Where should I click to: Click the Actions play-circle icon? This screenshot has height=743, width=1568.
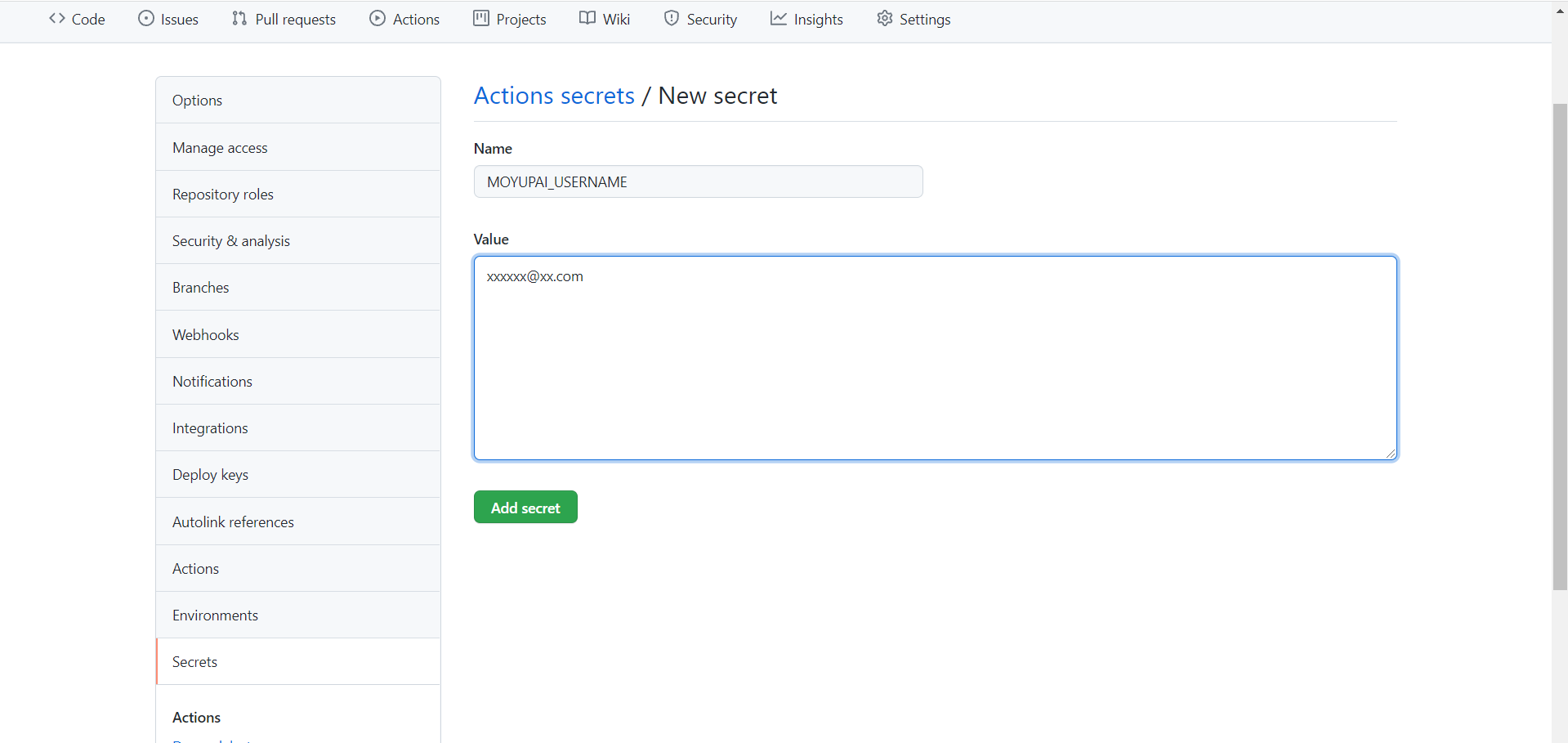click(377, 18)
